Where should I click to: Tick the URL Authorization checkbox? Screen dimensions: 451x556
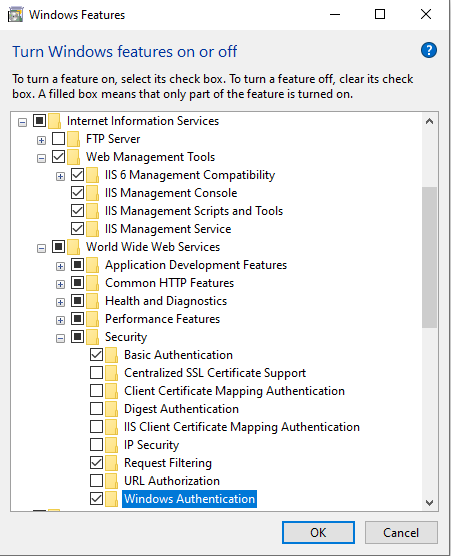tap(96, 480)
